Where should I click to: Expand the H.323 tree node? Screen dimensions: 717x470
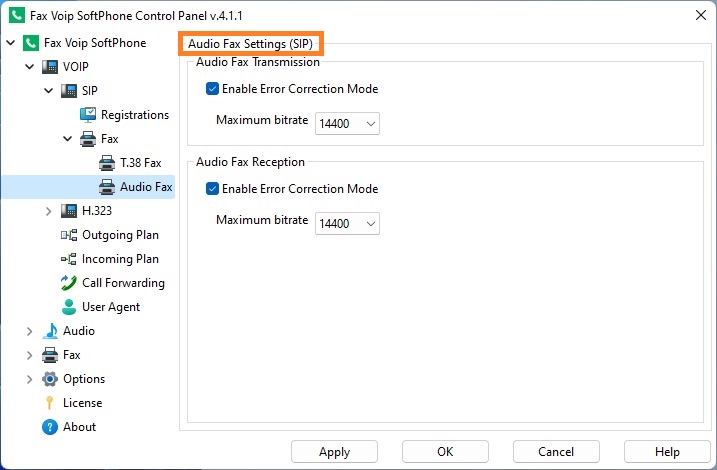click(x=48, y=211)
